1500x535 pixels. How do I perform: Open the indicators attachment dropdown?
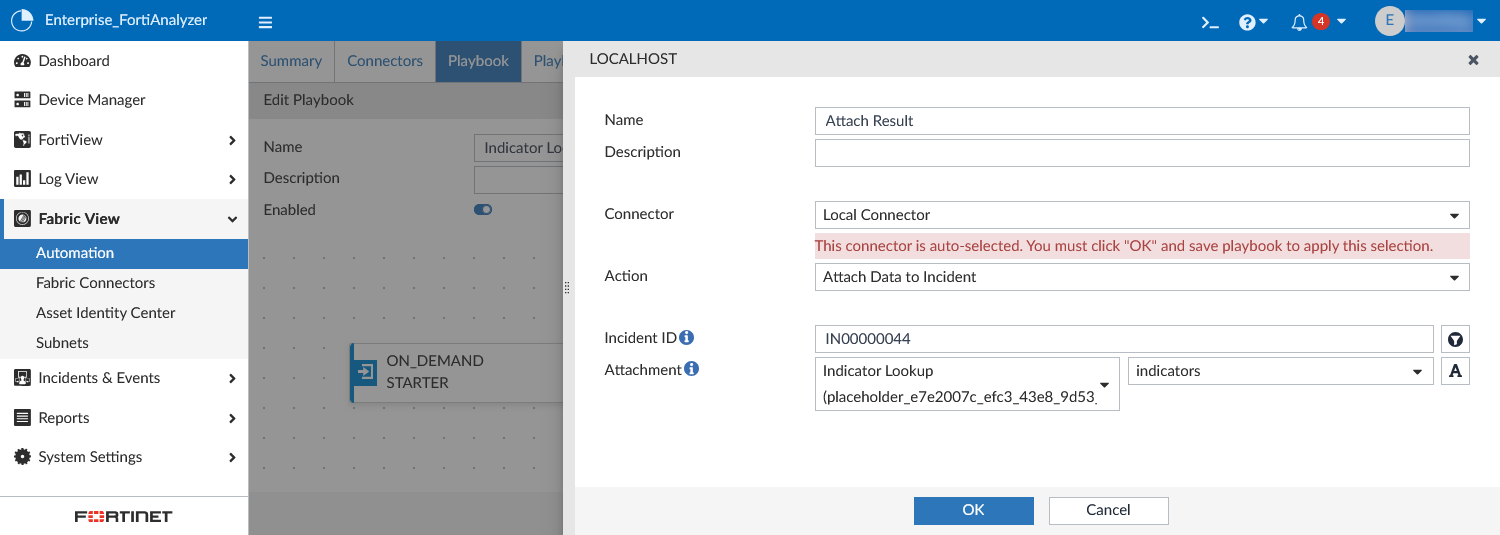tap(1279, 371)
